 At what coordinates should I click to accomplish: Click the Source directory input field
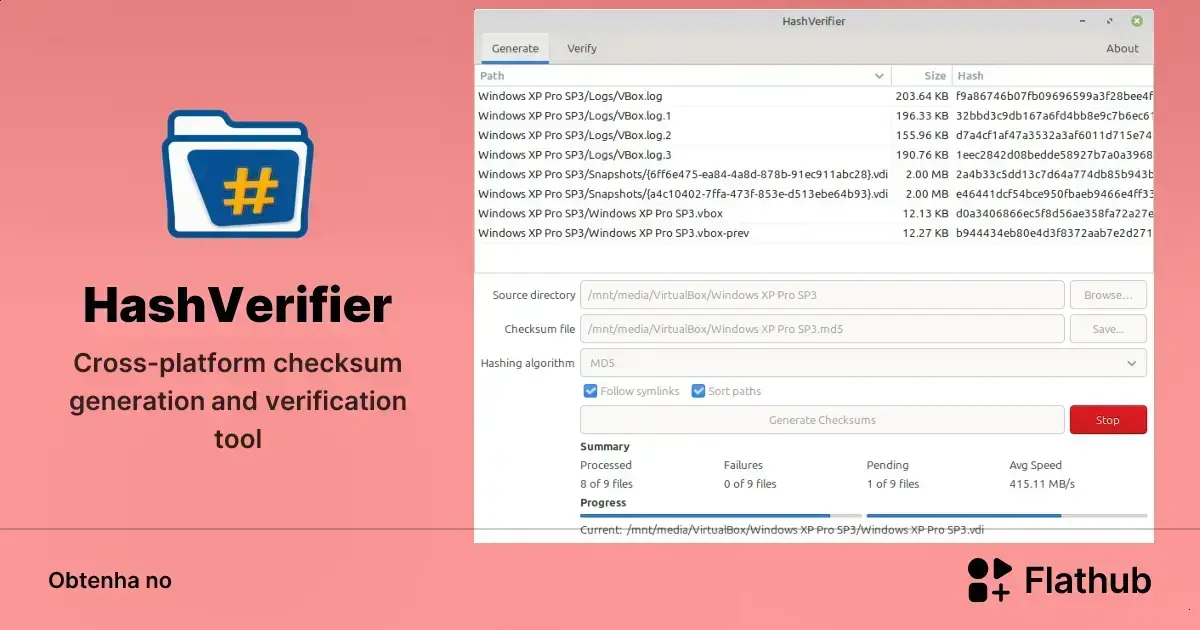click(822, 295)
